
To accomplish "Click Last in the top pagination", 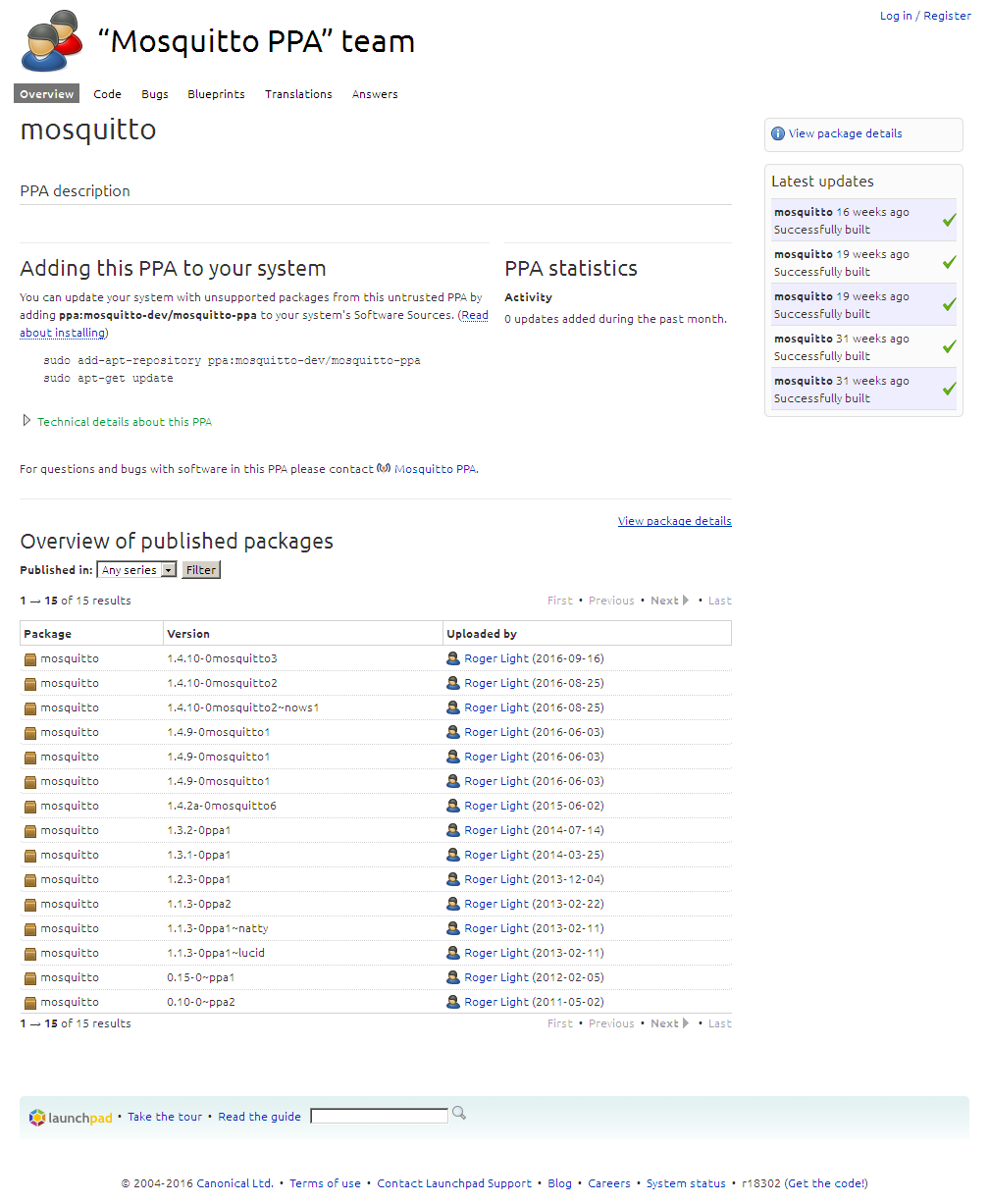I will (x=720, y=601).
